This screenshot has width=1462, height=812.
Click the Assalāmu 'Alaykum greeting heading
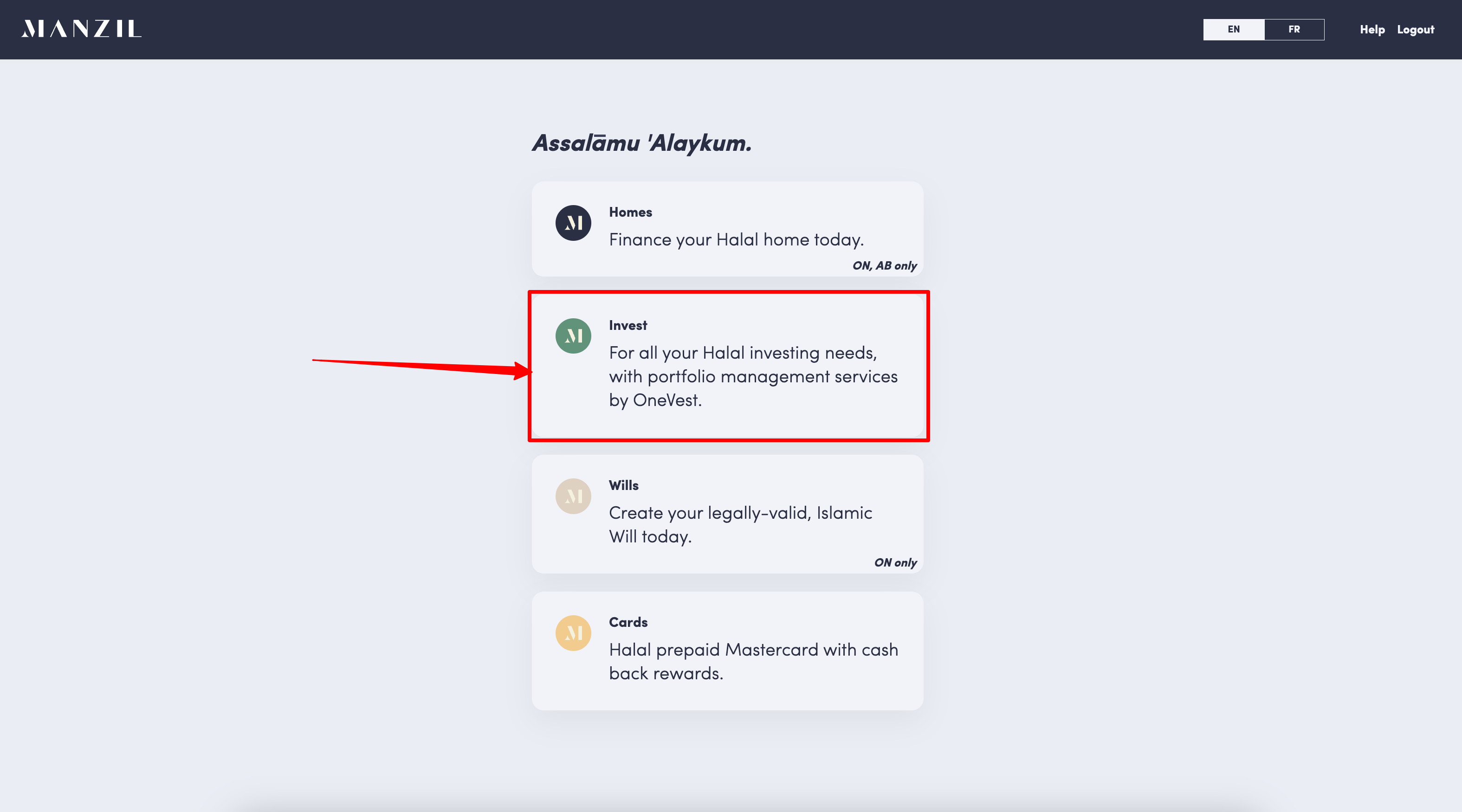click(641, 143)
